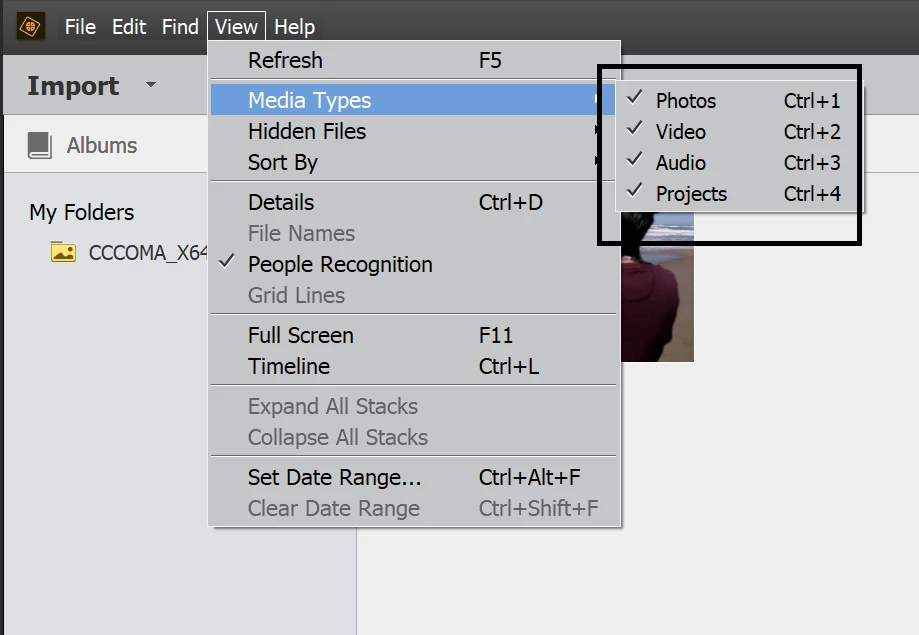Open the Find menu
The width and height of the screenshot is (919, 635).
pyautogui.click(x=180, y=27)
